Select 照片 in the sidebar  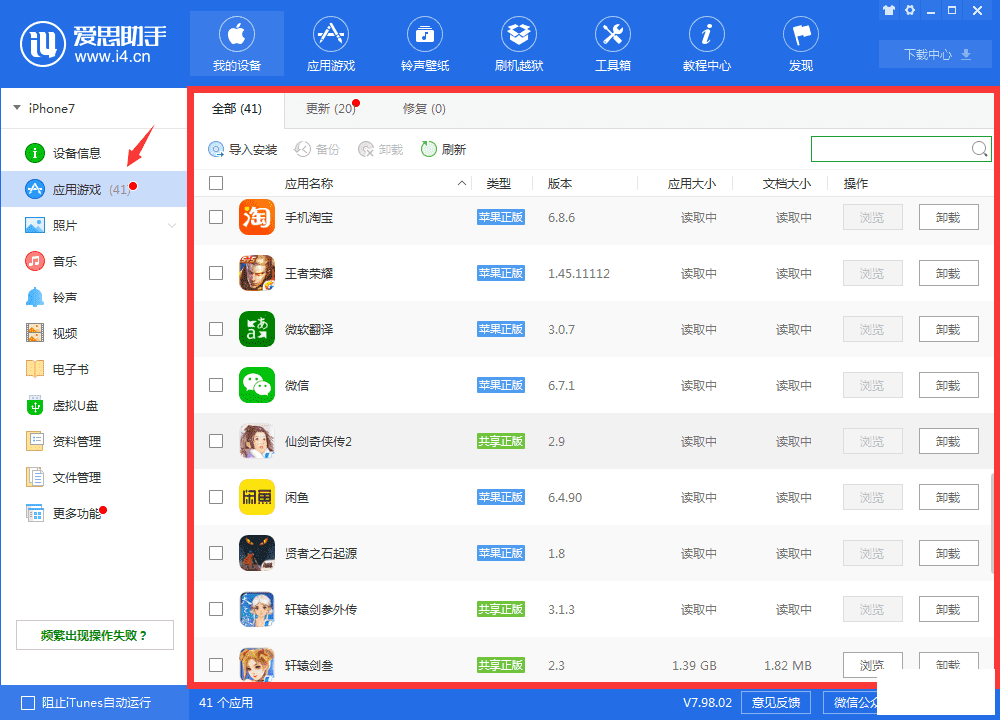[x=94, y=225]
